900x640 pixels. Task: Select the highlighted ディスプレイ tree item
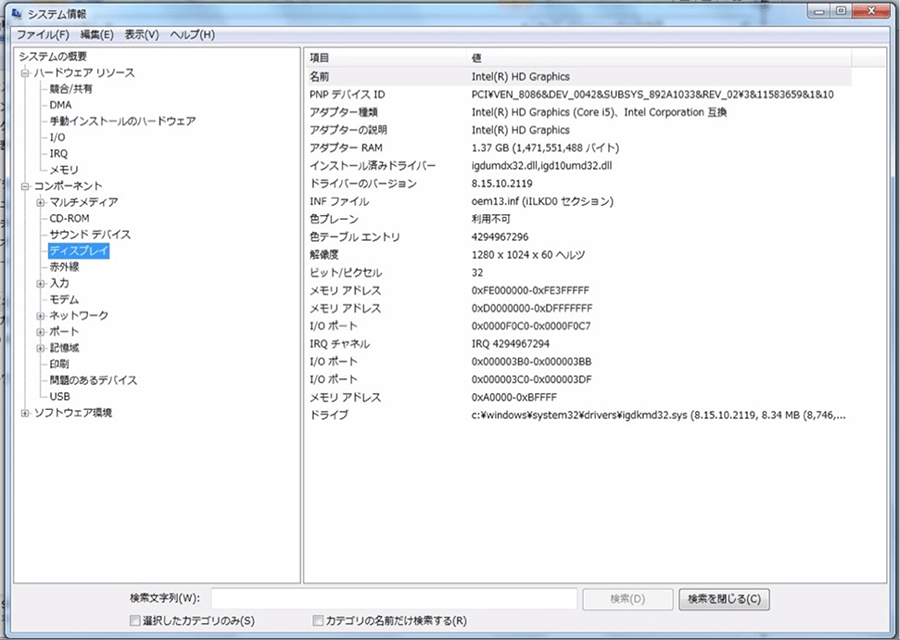tap(79, 251)
